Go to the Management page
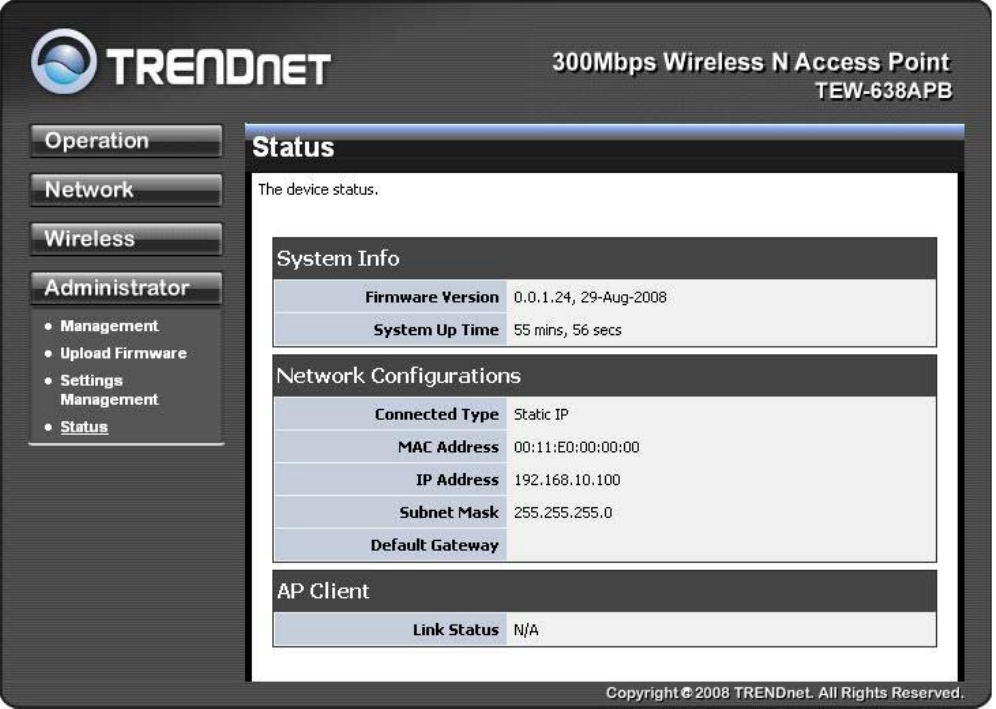 tap(109, 326)
